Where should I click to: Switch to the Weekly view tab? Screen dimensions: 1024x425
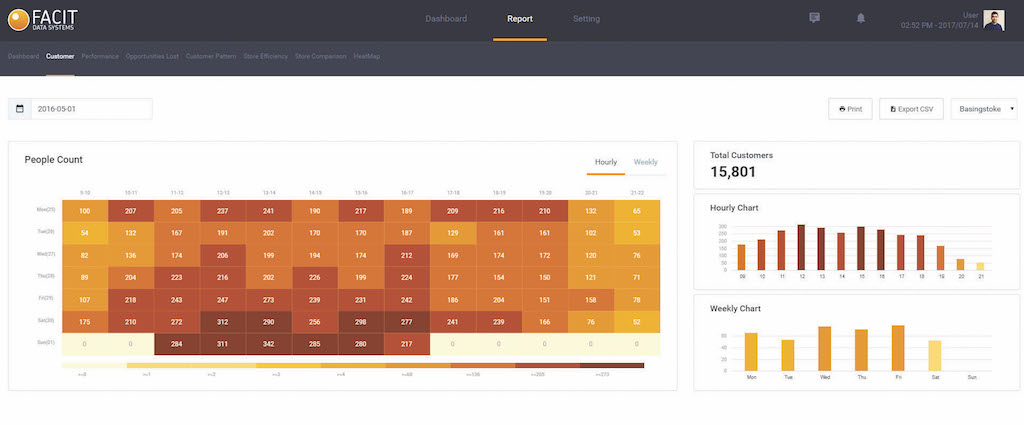click(645, 162)
